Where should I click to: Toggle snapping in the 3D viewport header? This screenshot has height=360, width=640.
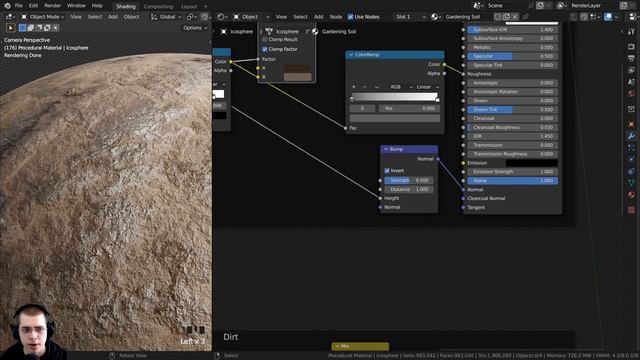tap(204, 17)
